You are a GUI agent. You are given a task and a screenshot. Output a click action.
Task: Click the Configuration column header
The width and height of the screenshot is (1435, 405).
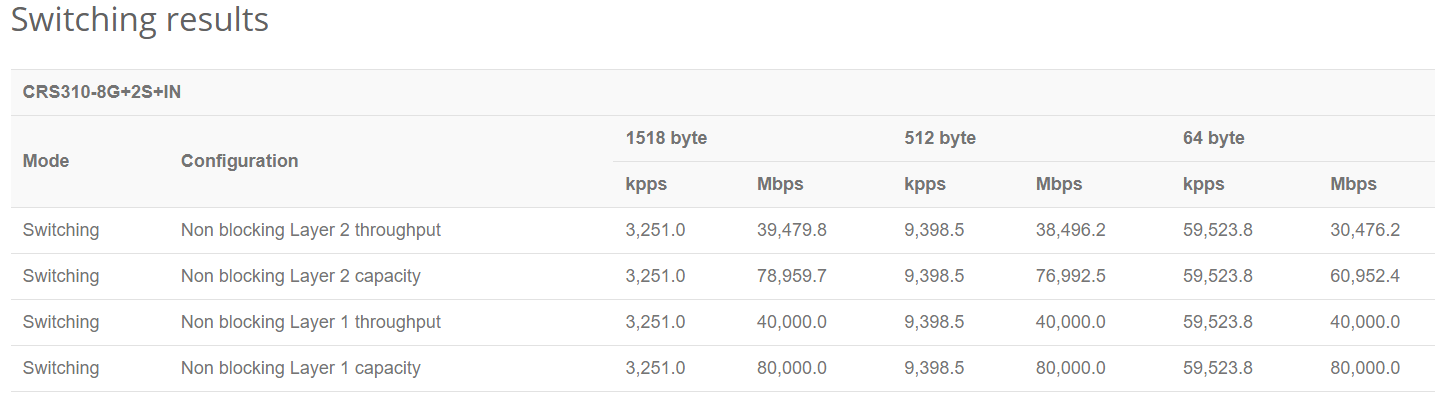click(x=239, y=161)
